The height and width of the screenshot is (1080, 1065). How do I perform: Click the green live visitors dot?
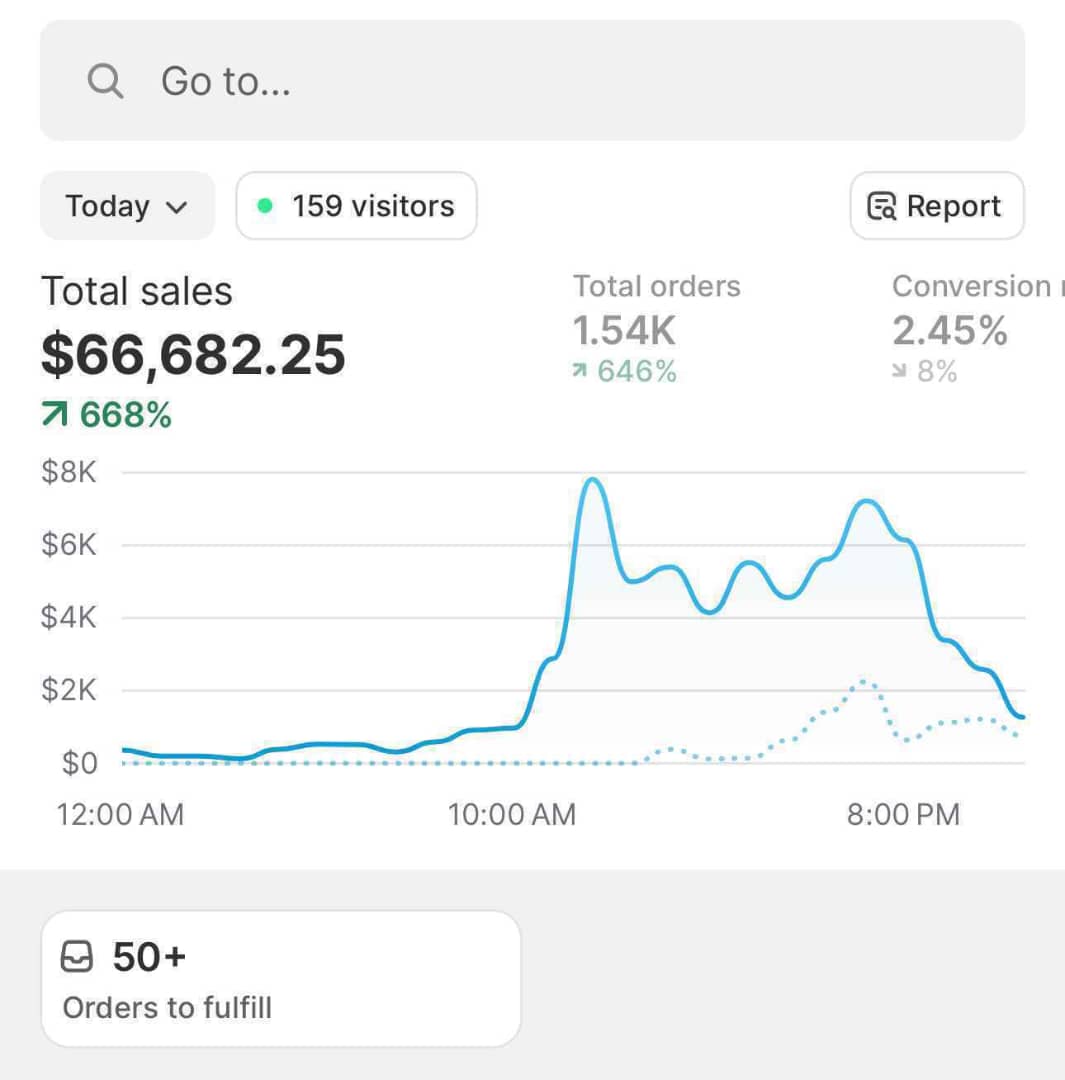pos(265,206)
